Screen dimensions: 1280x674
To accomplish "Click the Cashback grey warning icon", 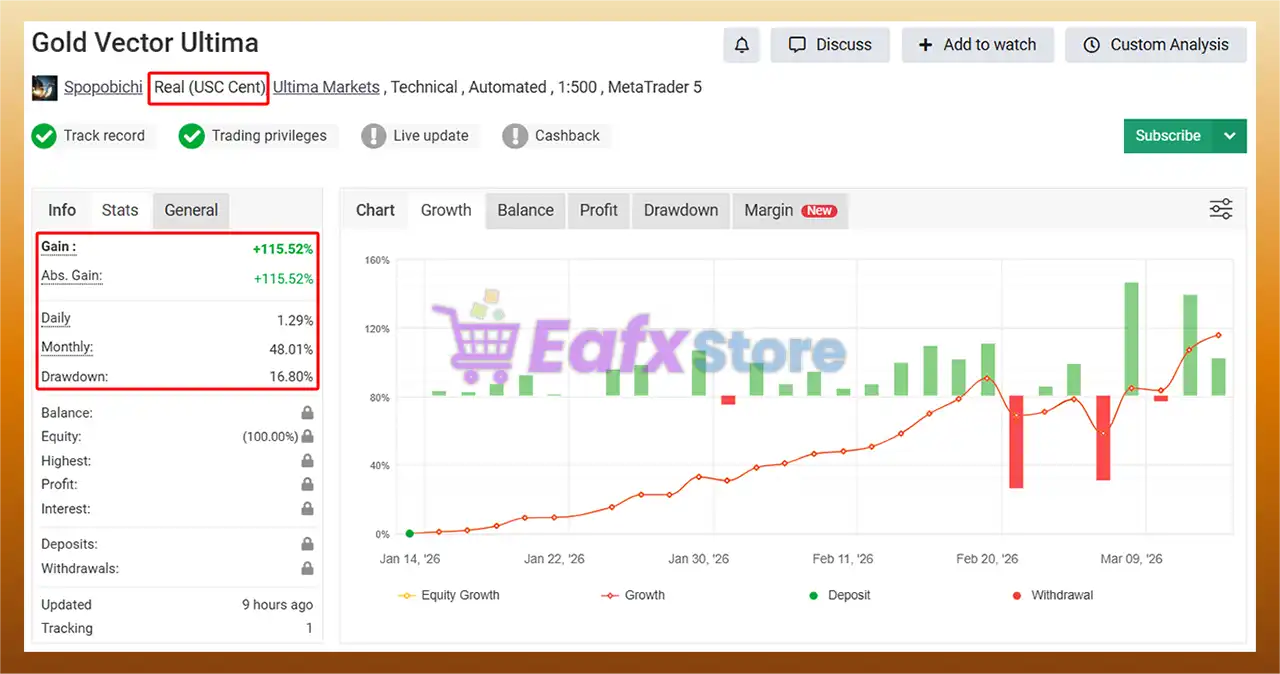I will click(x=515, y=136).
